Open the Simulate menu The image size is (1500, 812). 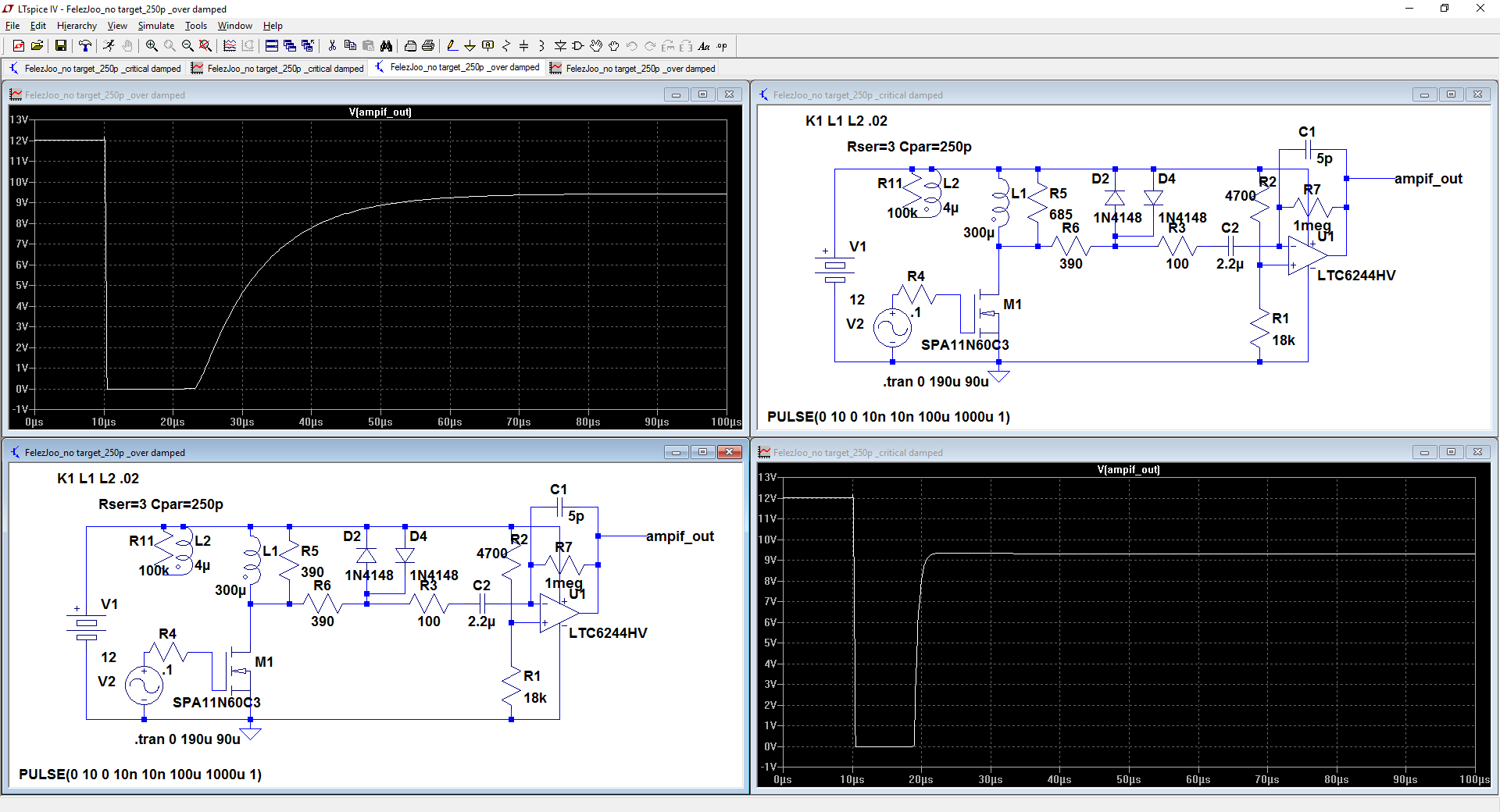[156, 26]
